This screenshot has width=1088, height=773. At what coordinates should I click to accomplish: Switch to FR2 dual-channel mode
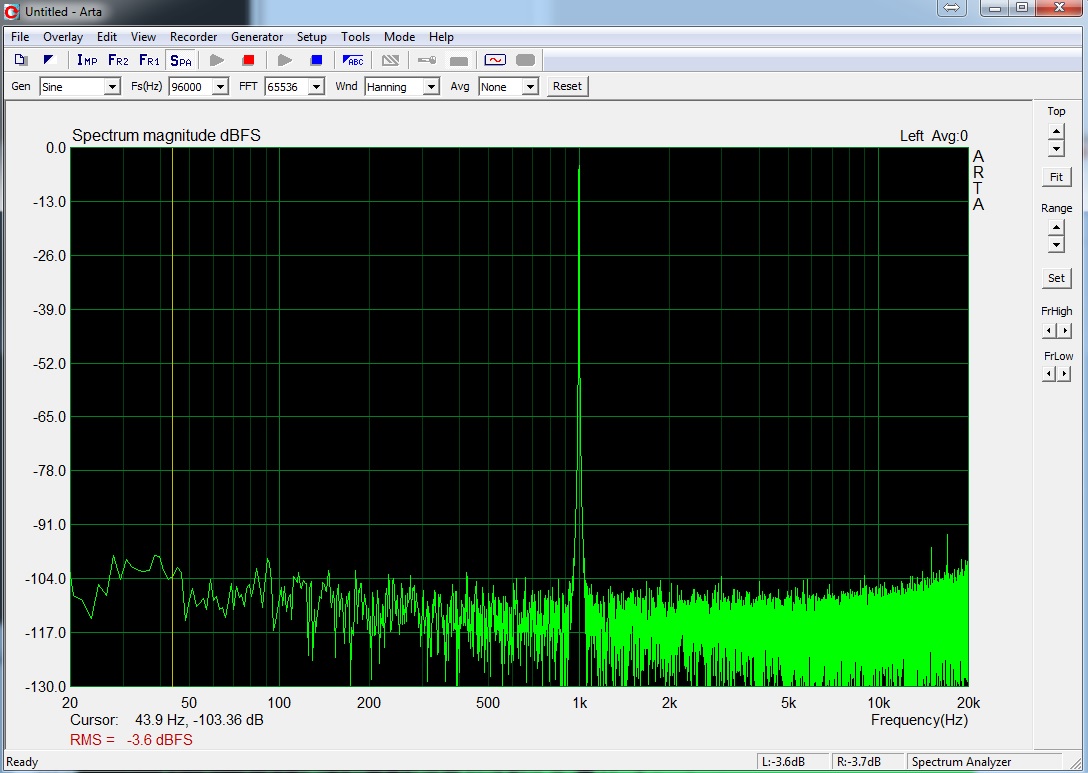tap(118, 60)
